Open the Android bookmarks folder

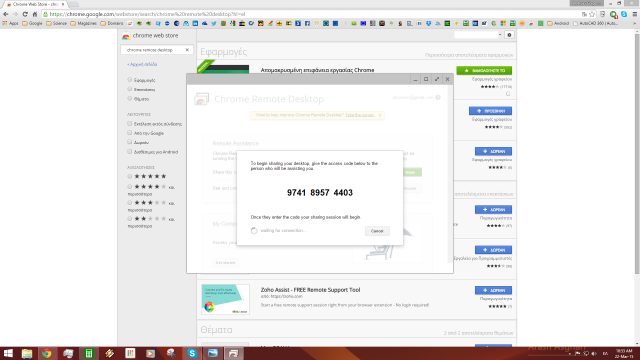coord(558,23)
